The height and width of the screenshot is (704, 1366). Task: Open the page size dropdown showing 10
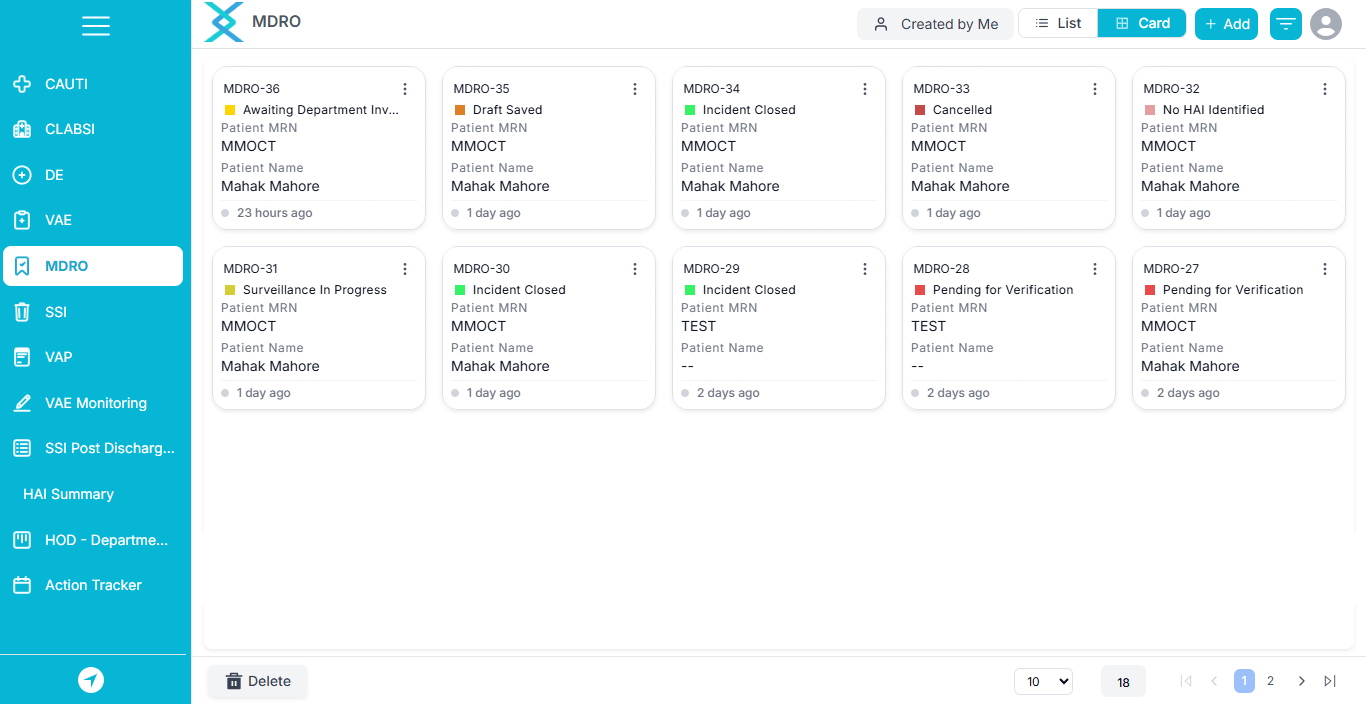tap(1043, 681)
